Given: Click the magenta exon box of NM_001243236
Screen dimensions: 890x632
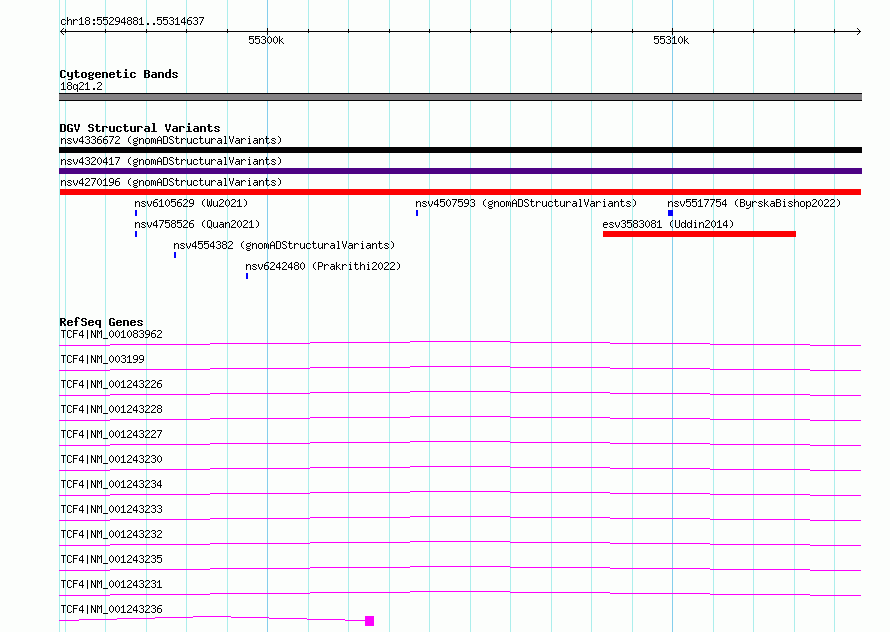Looking at the screenshot, I should [370, 621].
